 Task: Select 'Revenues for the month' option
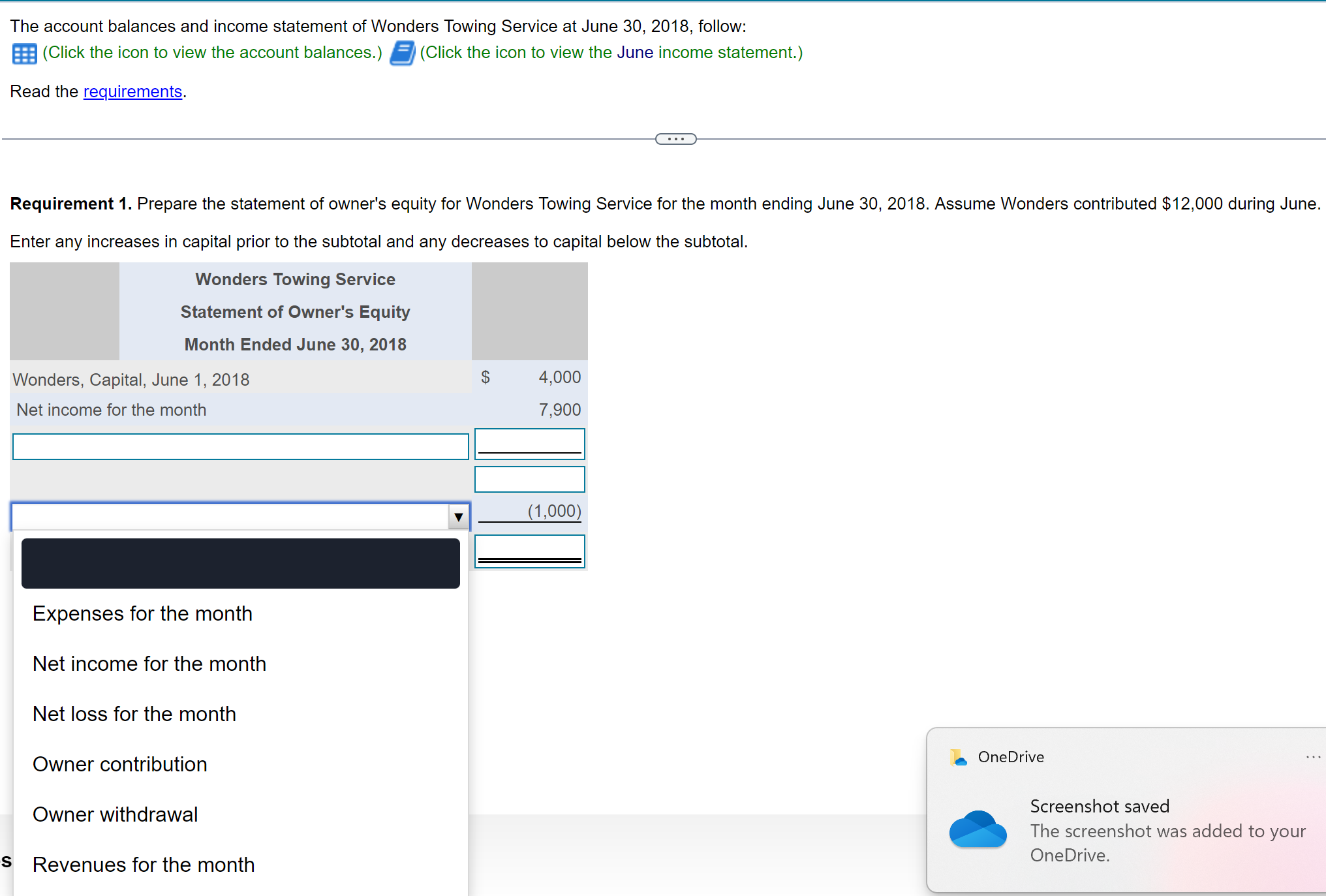click(144, 864)
